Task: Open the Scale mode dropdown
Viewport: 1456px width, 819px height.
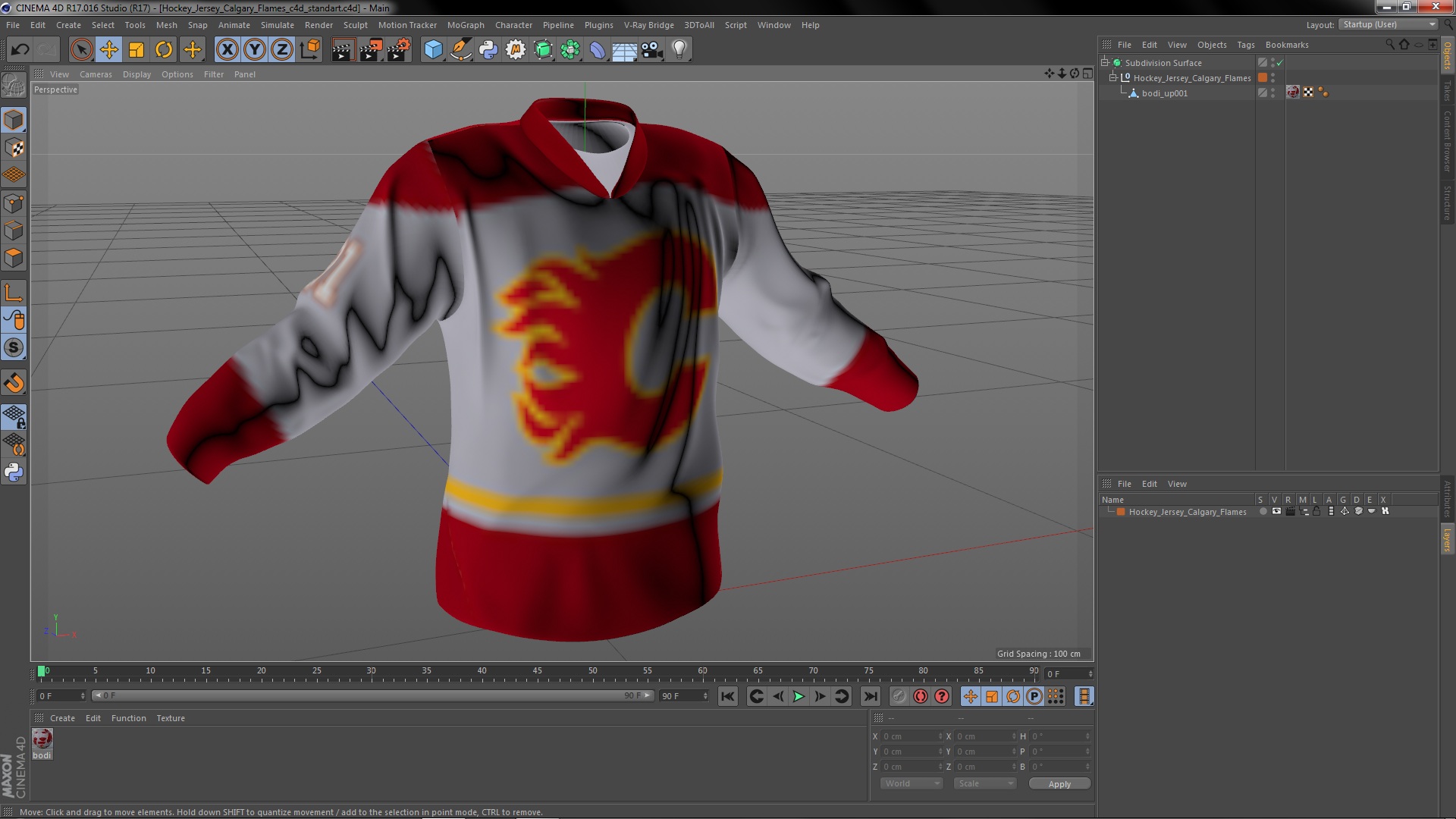Action: pos(984,783)
